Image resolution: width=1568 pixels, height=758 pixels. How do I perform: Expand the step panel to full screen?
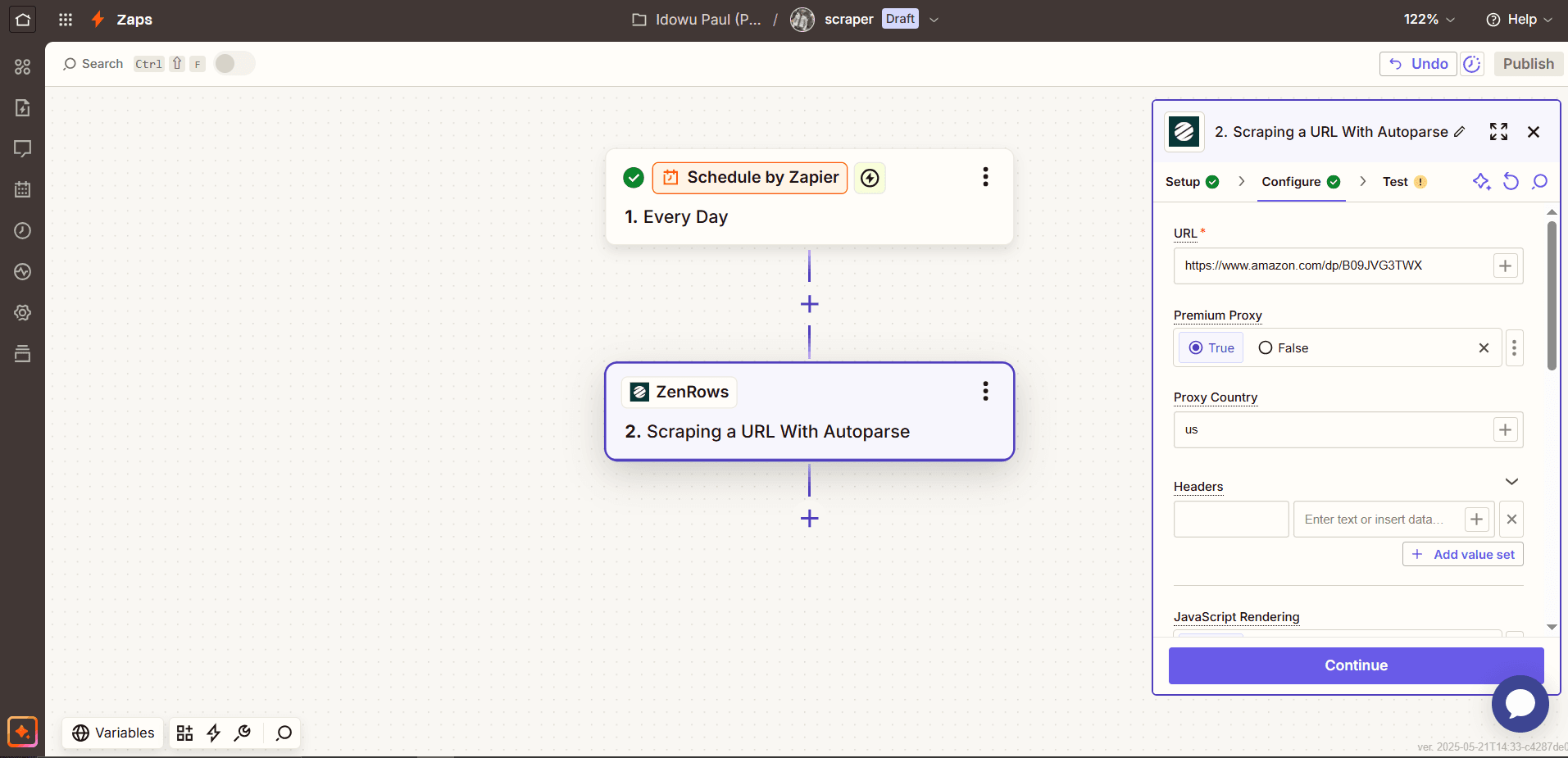pyautogui.click(x=1498, y=132)
